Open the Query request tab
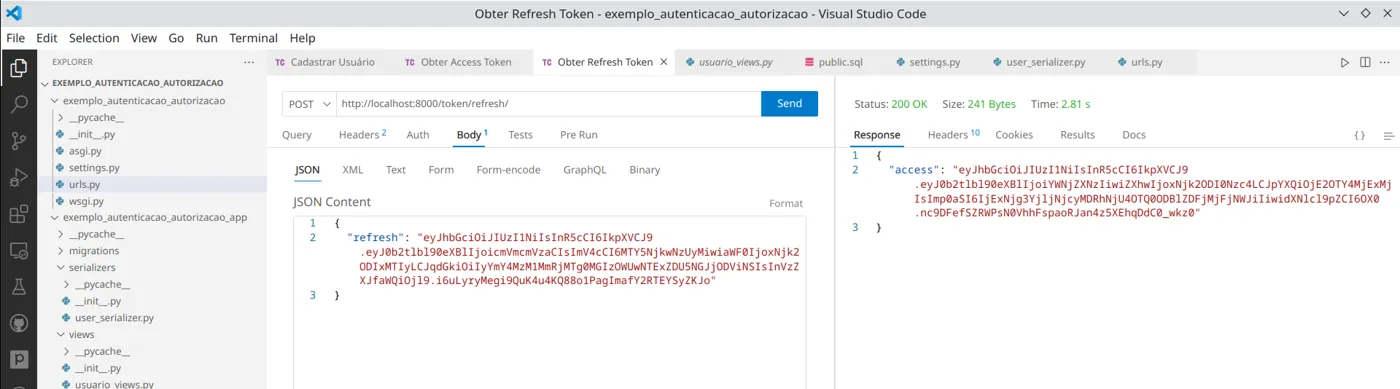1400x389 pixels. (296, 135)
